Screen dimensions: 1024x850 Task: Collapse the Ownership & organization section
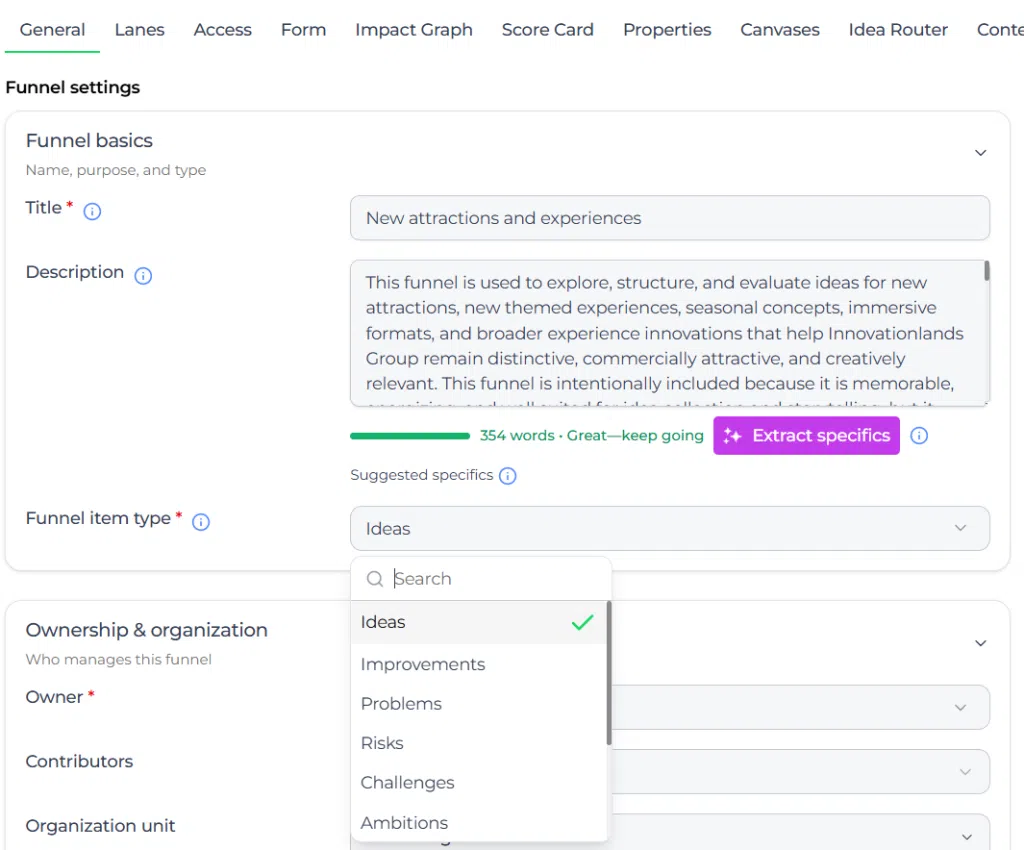pos(980,643)
